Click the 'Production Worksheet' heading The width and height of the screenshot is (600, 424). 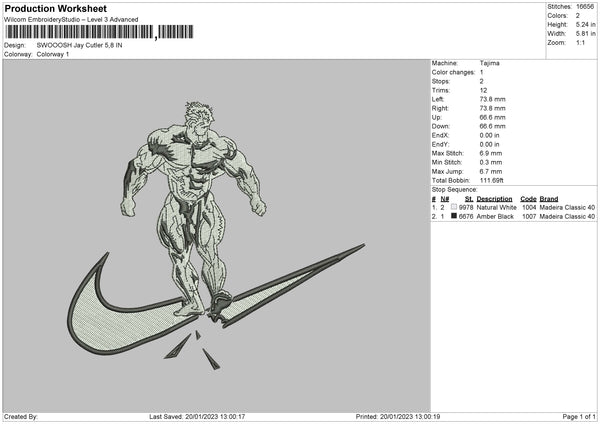[x=55, y=8]
